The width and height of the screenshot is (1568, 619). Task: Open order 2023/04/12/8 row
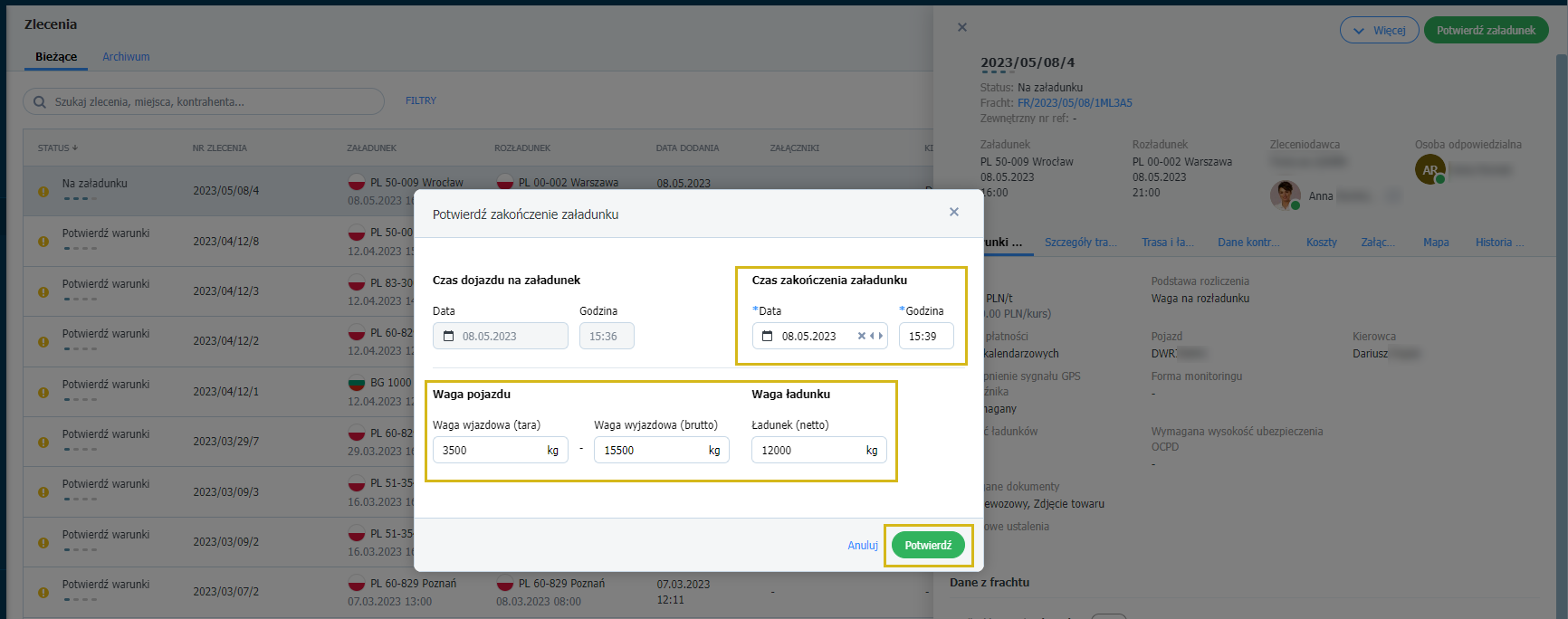[x=226, y=242]
